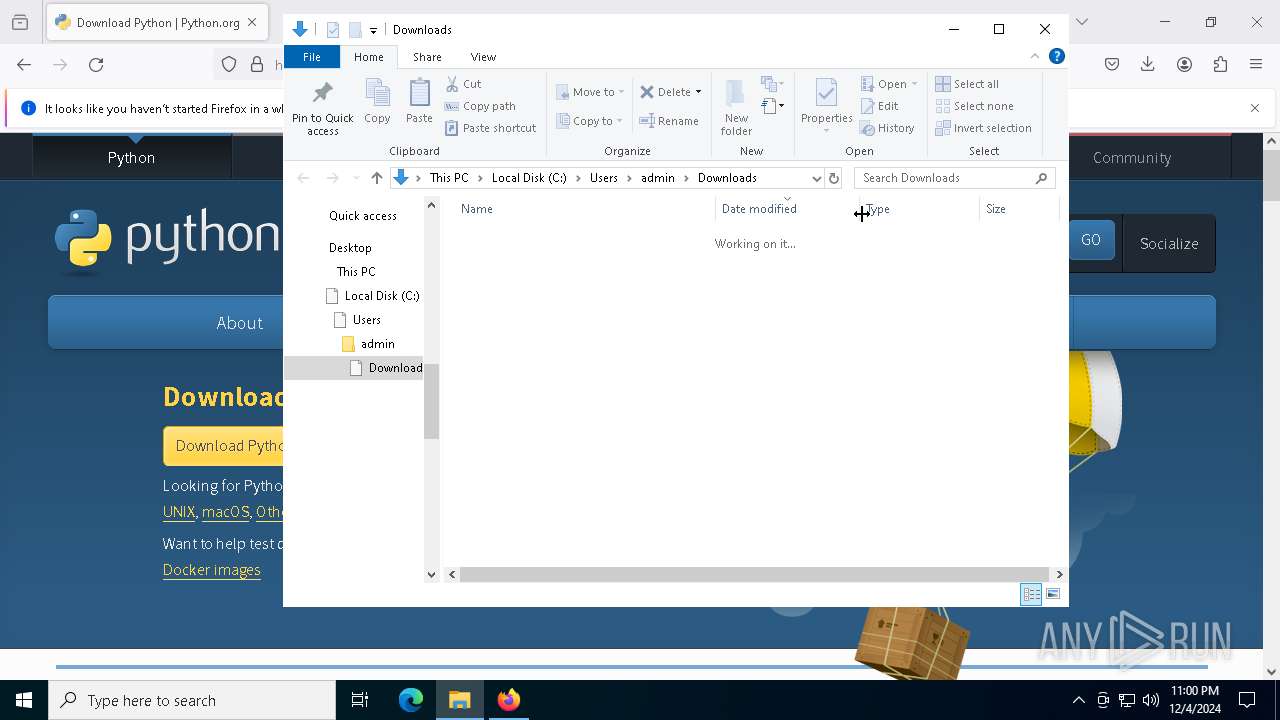
Task: Select Cut in the Clipboard group
Action: coord(463,84)
